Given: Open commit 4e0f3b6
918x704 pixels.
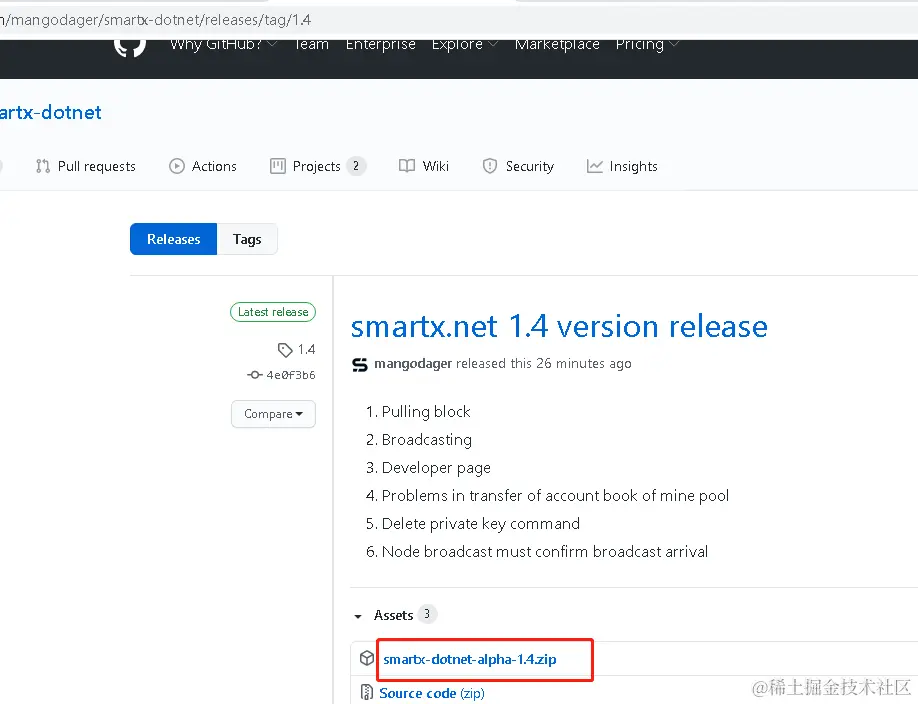Looking at the screenshot, I should tap(290, 375).
